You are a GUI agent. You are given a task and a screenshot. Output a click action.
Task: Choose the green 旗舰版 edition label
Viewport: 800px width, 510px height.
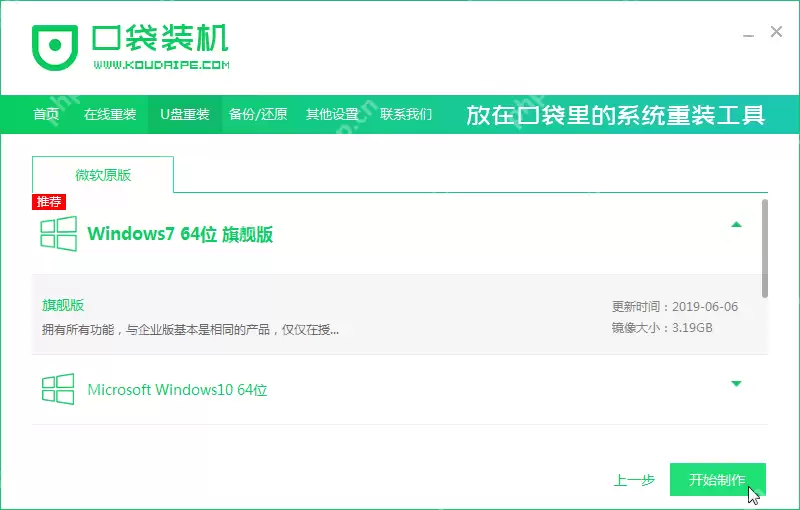click(63, 305)
